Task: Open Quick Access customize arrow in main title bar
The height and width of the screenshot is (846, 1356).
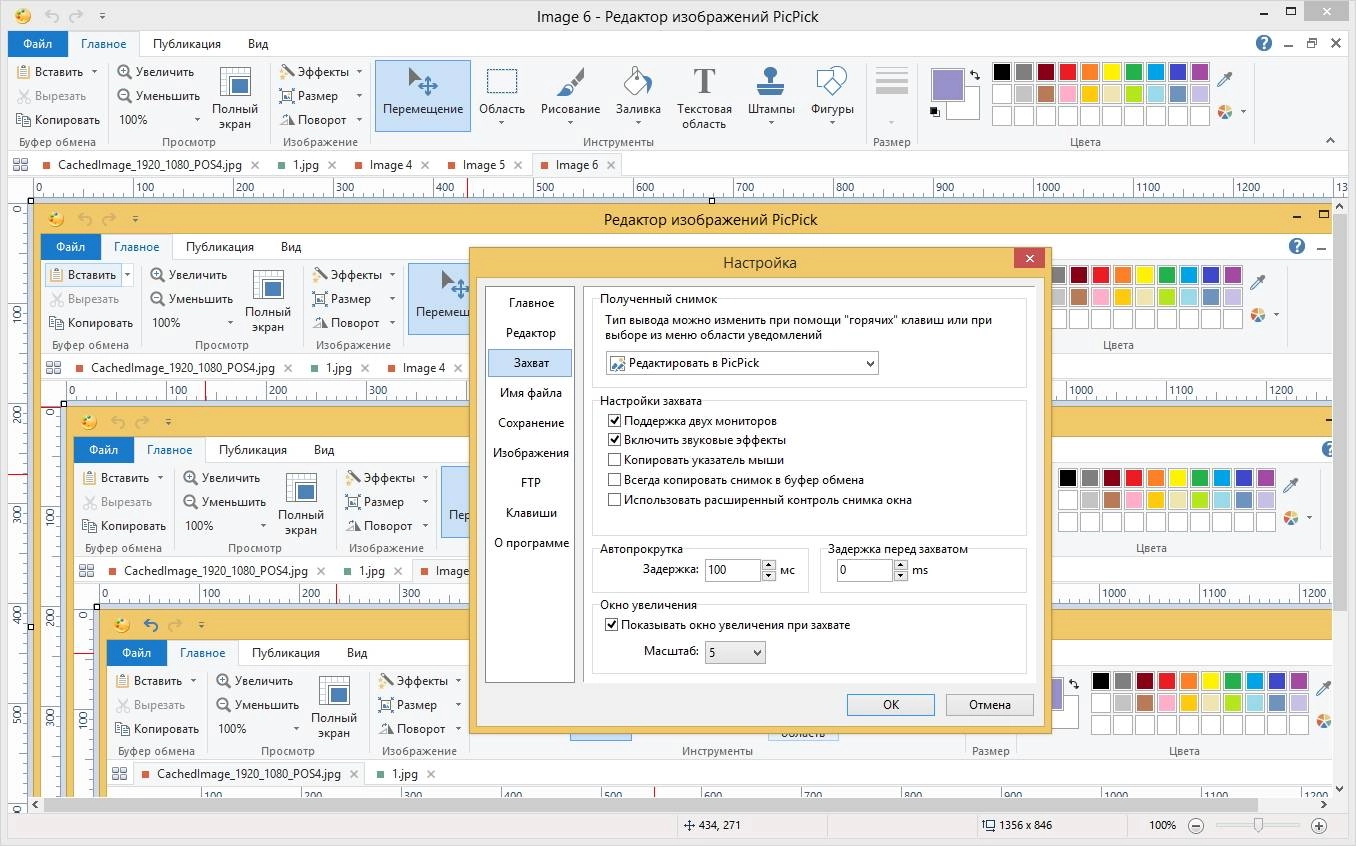Action: click(103, 16)
